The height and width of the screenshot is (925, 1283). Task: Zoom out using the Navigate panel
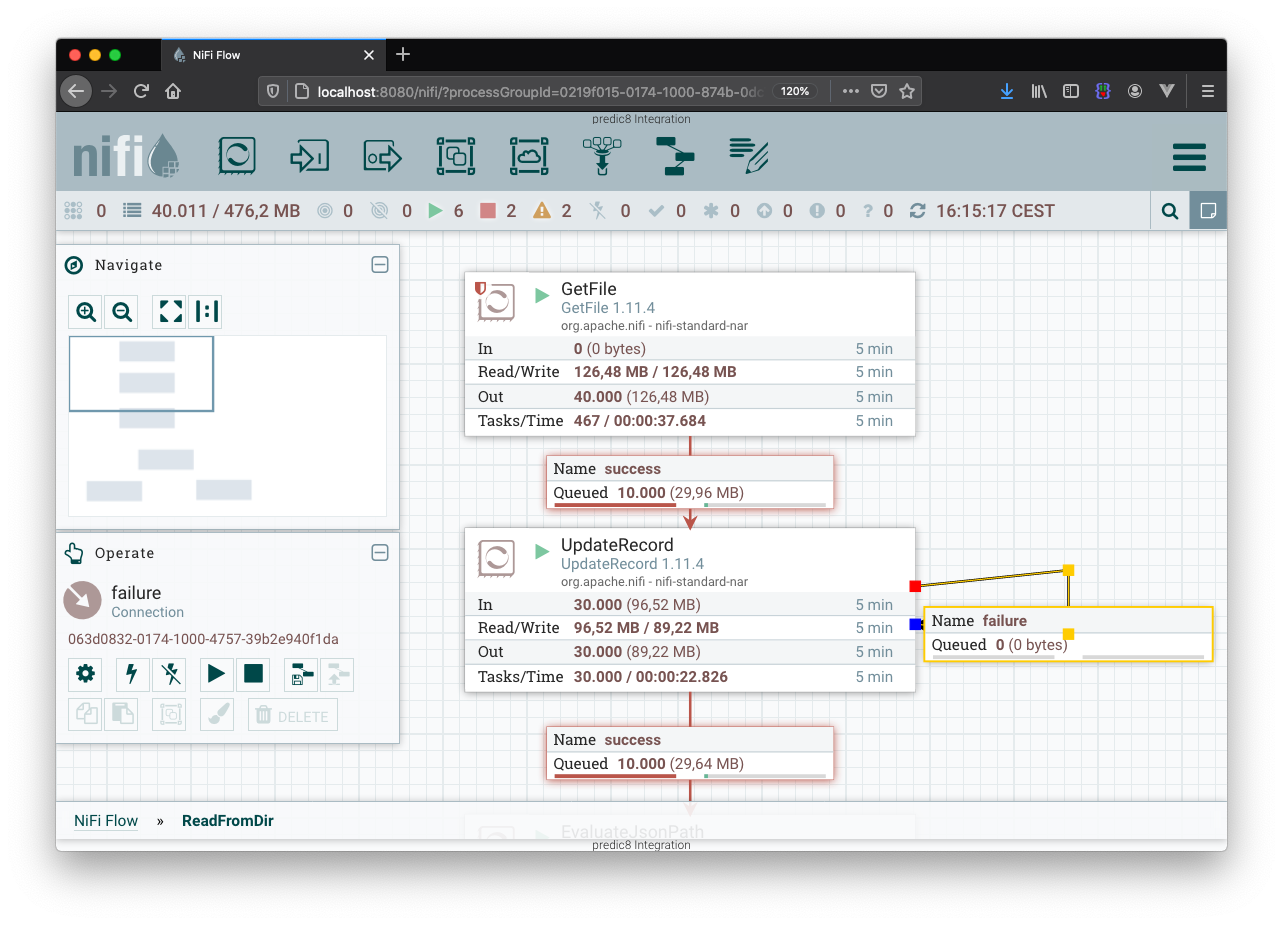coord(122,312)
